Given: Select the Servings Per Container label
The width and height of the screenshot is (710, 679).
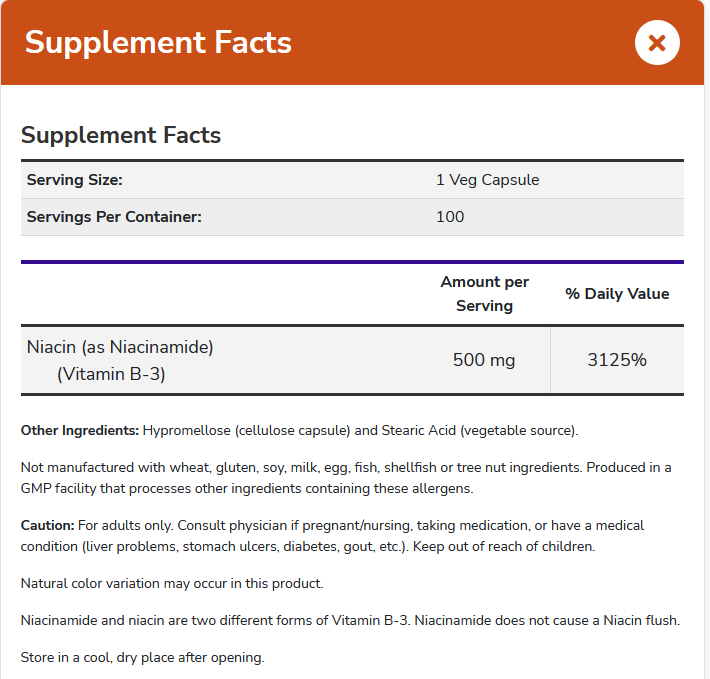Looking at the screenshot, I should pyautogui.click(x=114, y=217).
